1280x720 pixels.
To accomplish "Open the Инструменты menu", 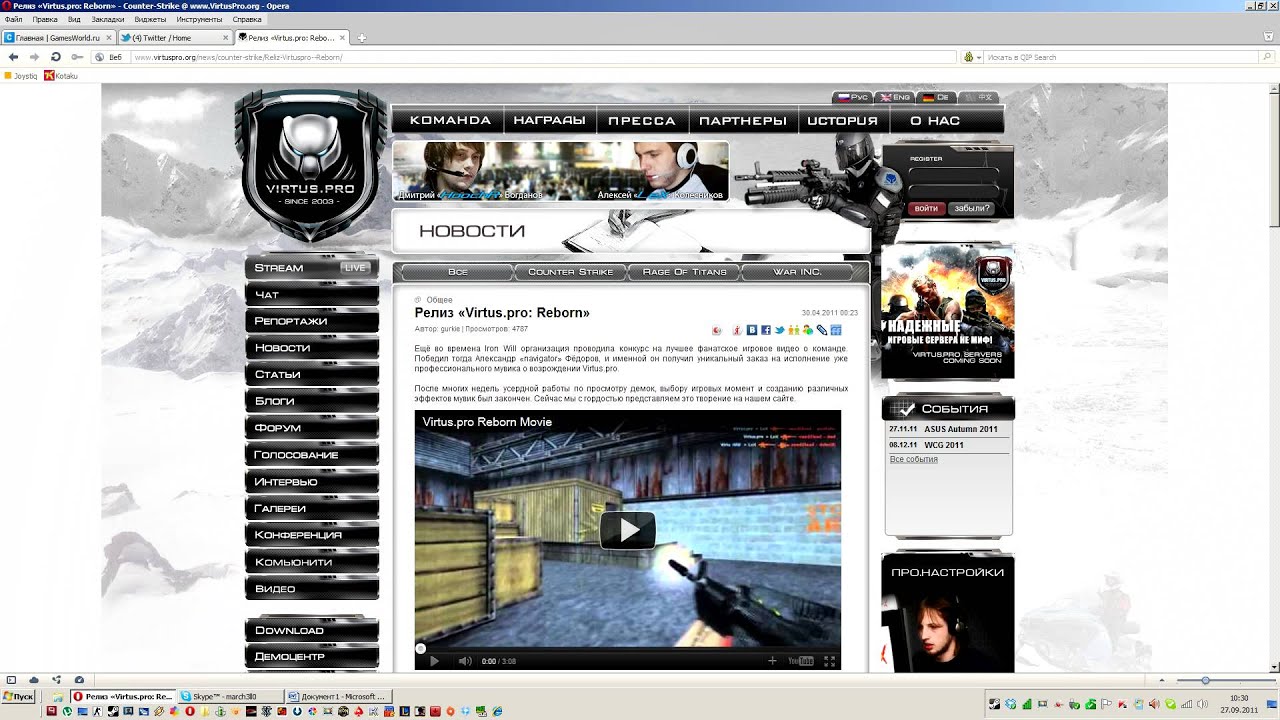I will (x=199, y=19).
